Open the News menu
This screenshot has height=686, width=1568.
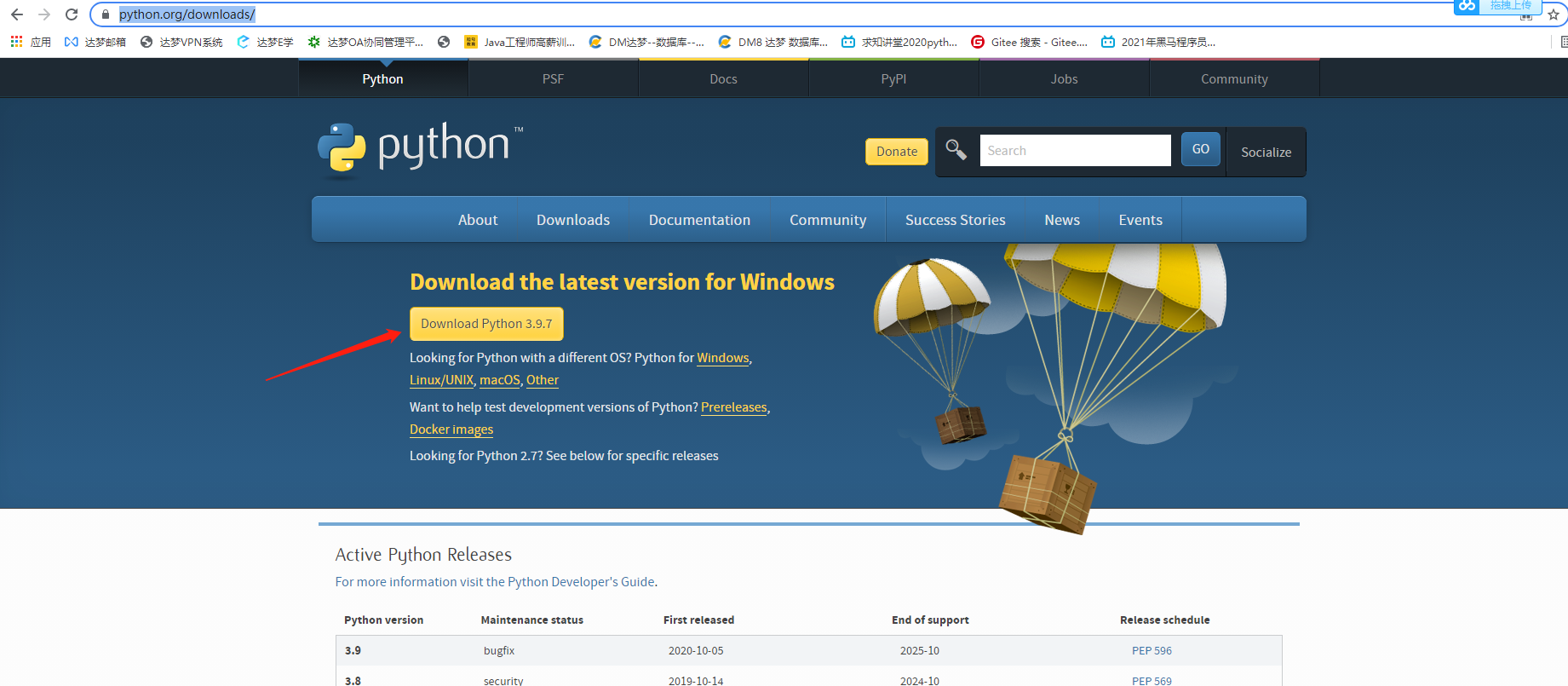coord(1062,220)
